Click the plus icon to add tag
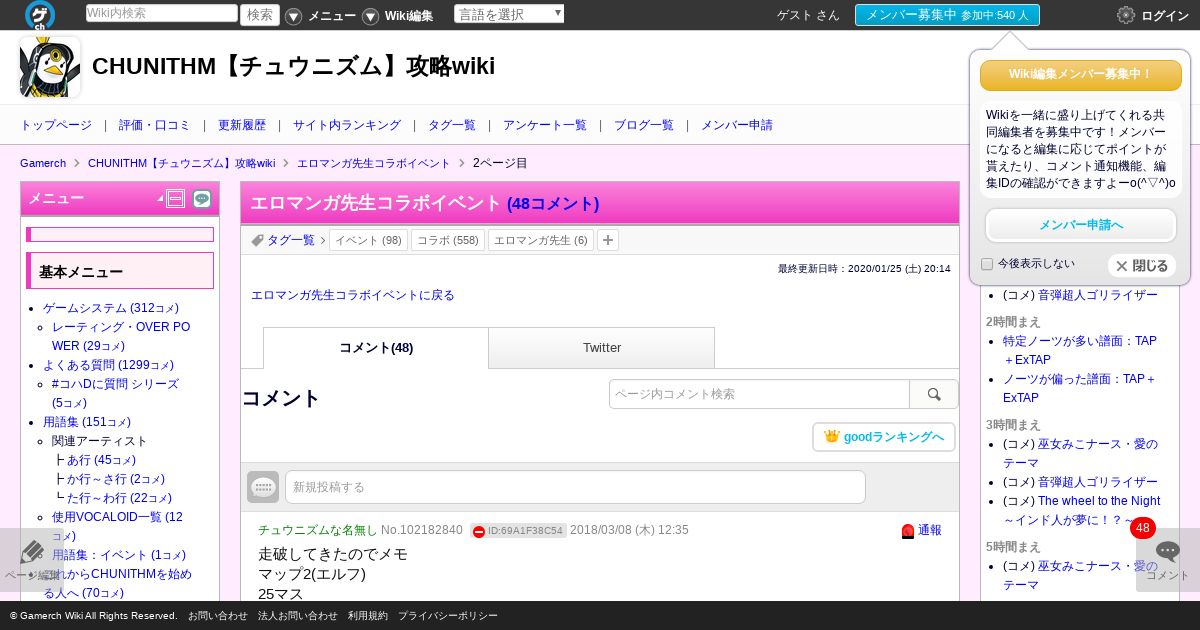Screen dimensions: 1200x630 pyautogui.click(x=607, y=240)
